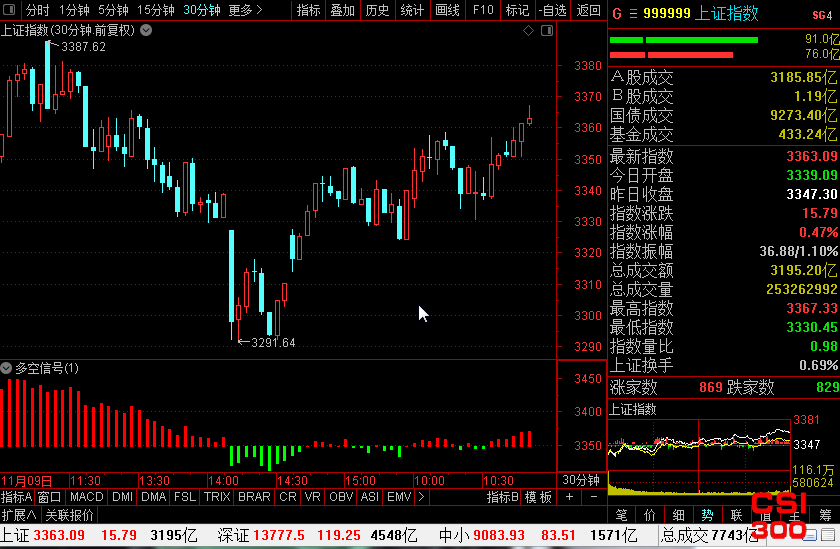Image resolution: width=840 pixels, height=549 pixels.
Task: Click the 涨家数 869 advancing count
Action: coord(666,387)
